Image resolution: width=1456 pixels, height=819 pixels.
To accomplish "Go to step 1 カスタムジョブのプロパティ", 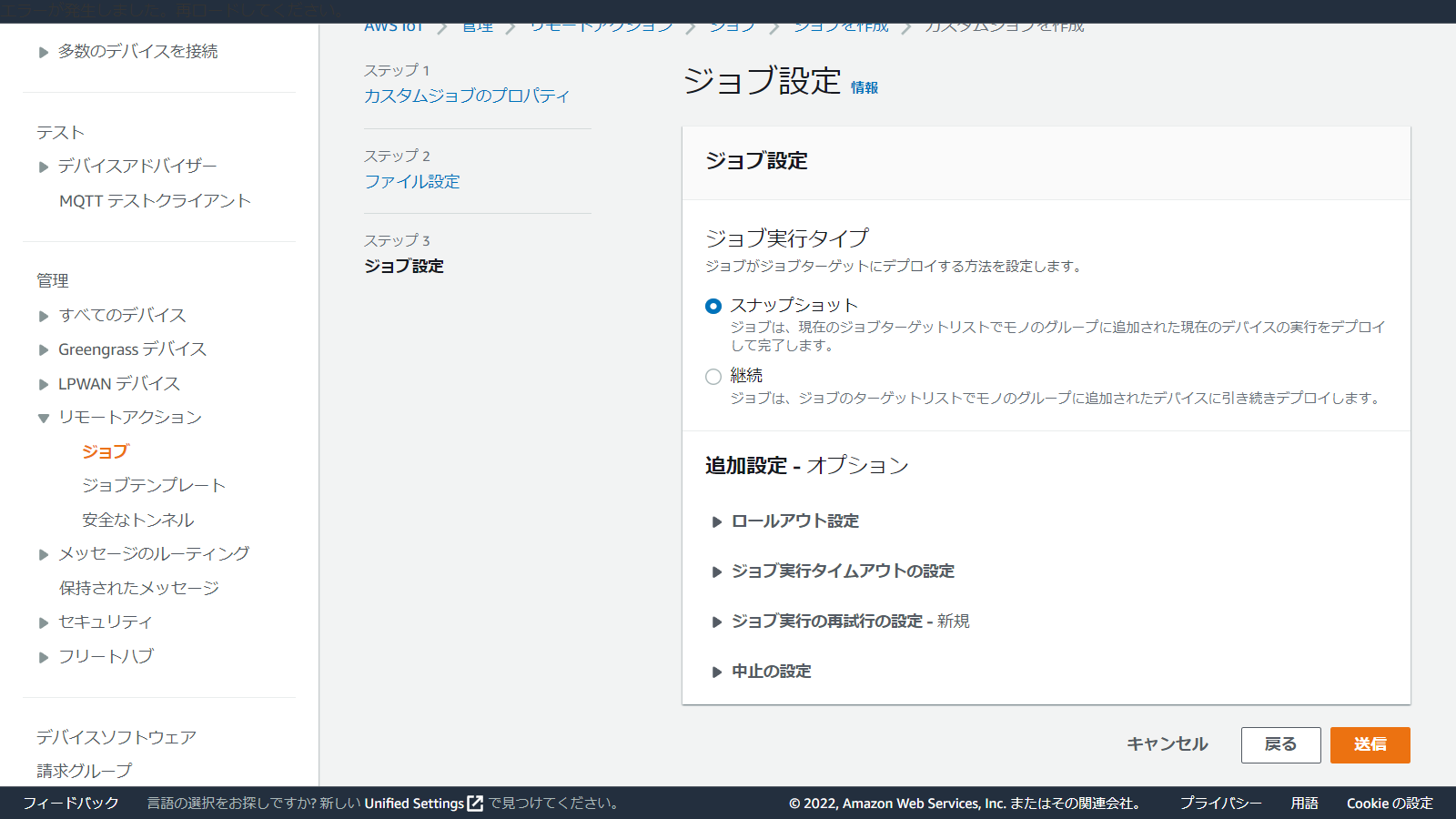I will tap(467, 96).
